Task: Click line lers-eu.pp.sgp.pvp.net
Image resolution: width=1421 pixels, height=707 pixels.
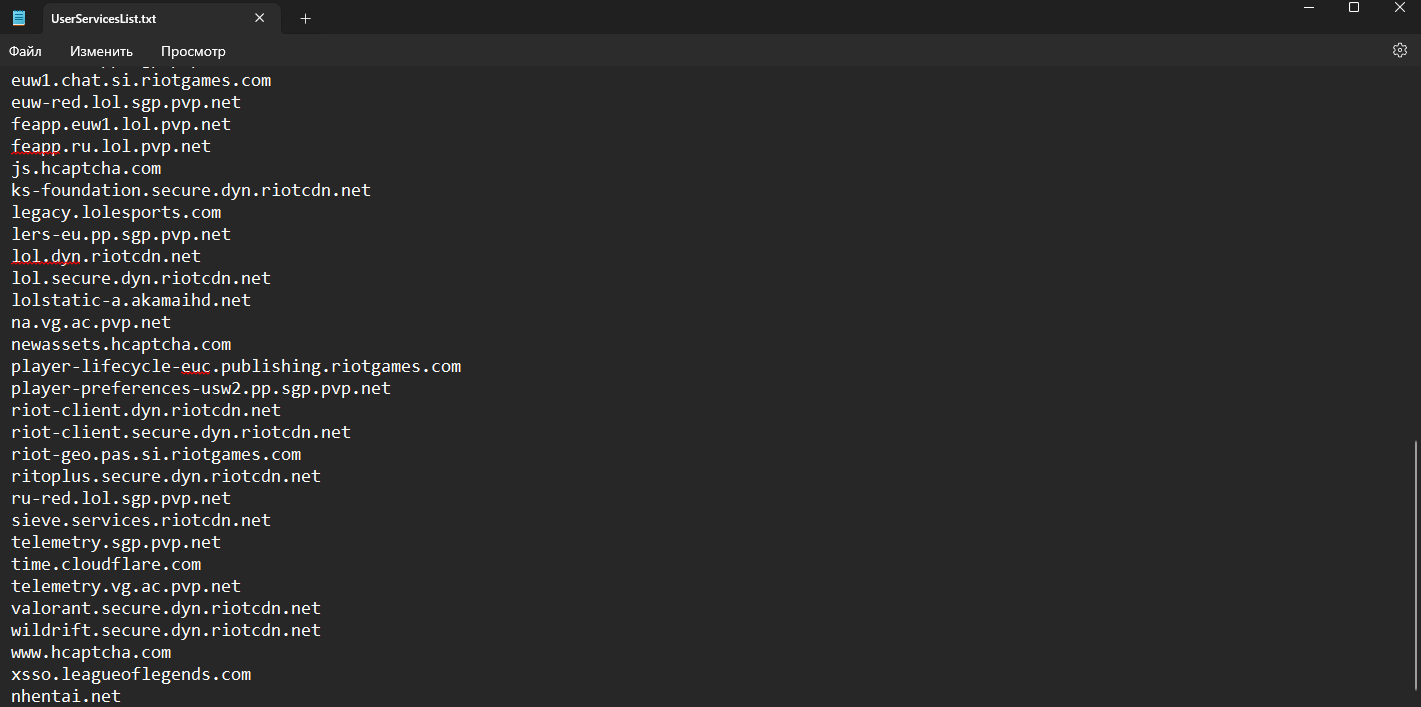Action: pos(121,234)
